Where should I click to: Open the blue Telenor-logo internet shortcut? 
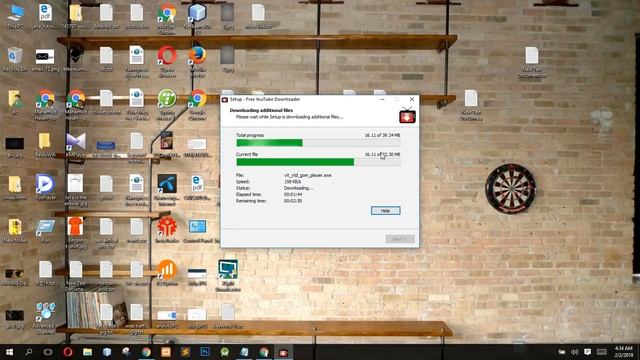pyautogui.click(x=167, y=189)
